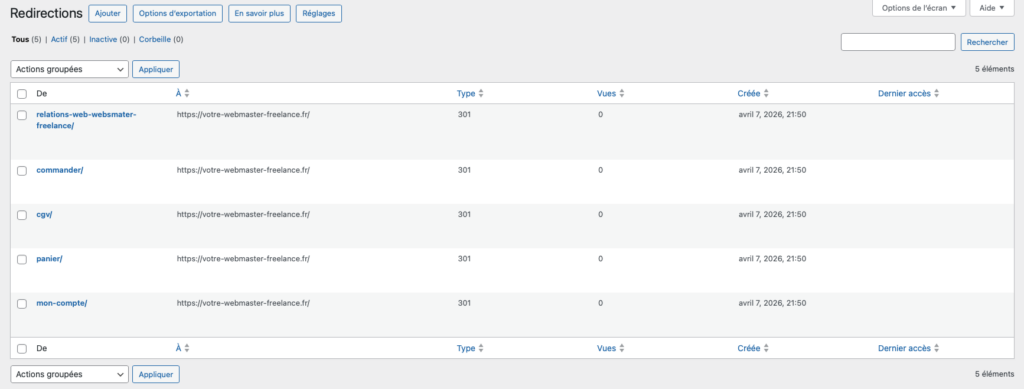
Task: Open bottom Actions groupées dropdown
Action: [70, 375]
